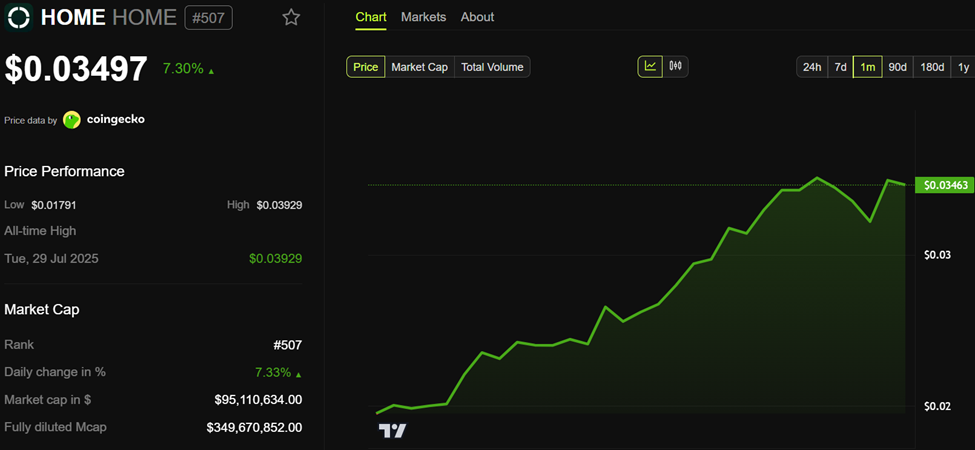Click the bold white HOME token name
This screenshot has height=450, width=975.
(x=73, y=17)
